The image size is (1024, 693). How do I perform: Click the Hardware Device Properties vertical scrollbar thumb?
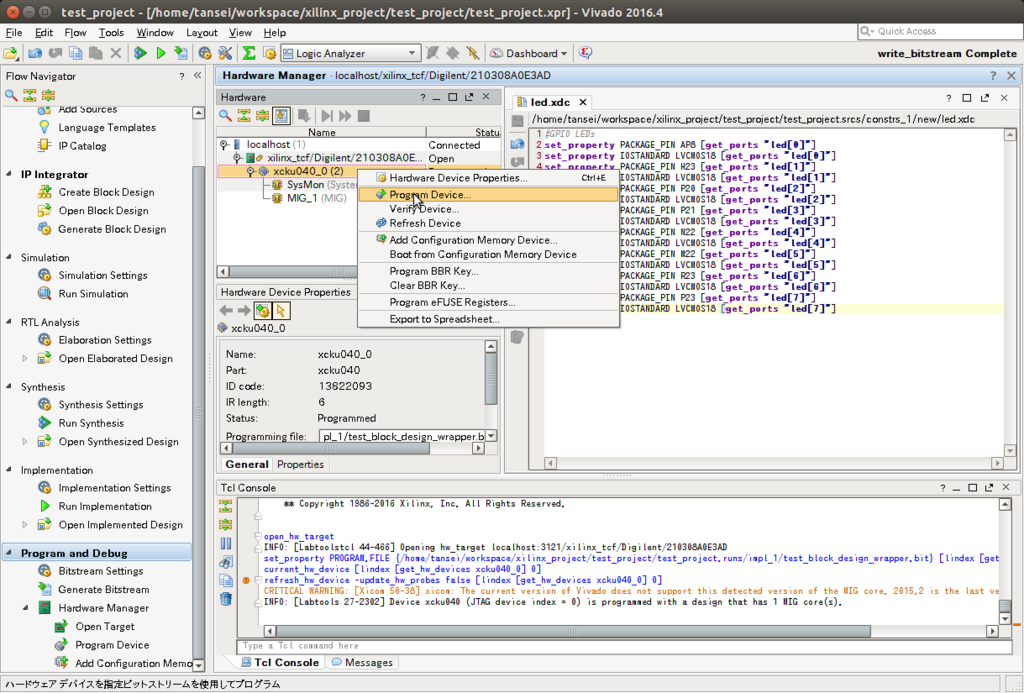[x=491, y=379]
